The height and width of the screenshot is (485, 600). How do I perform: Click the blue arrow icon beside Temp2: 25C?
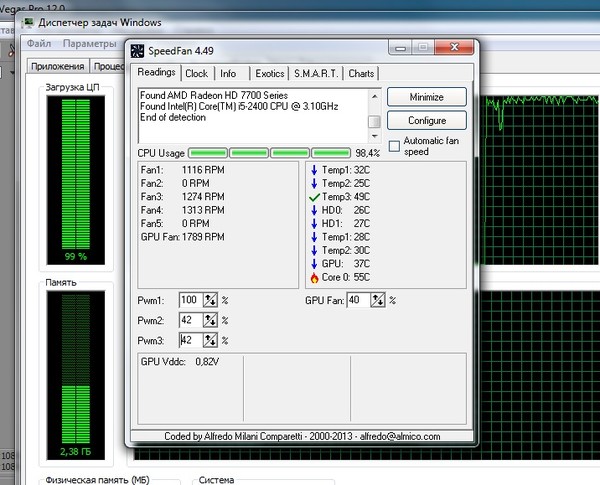click(313, 184)
